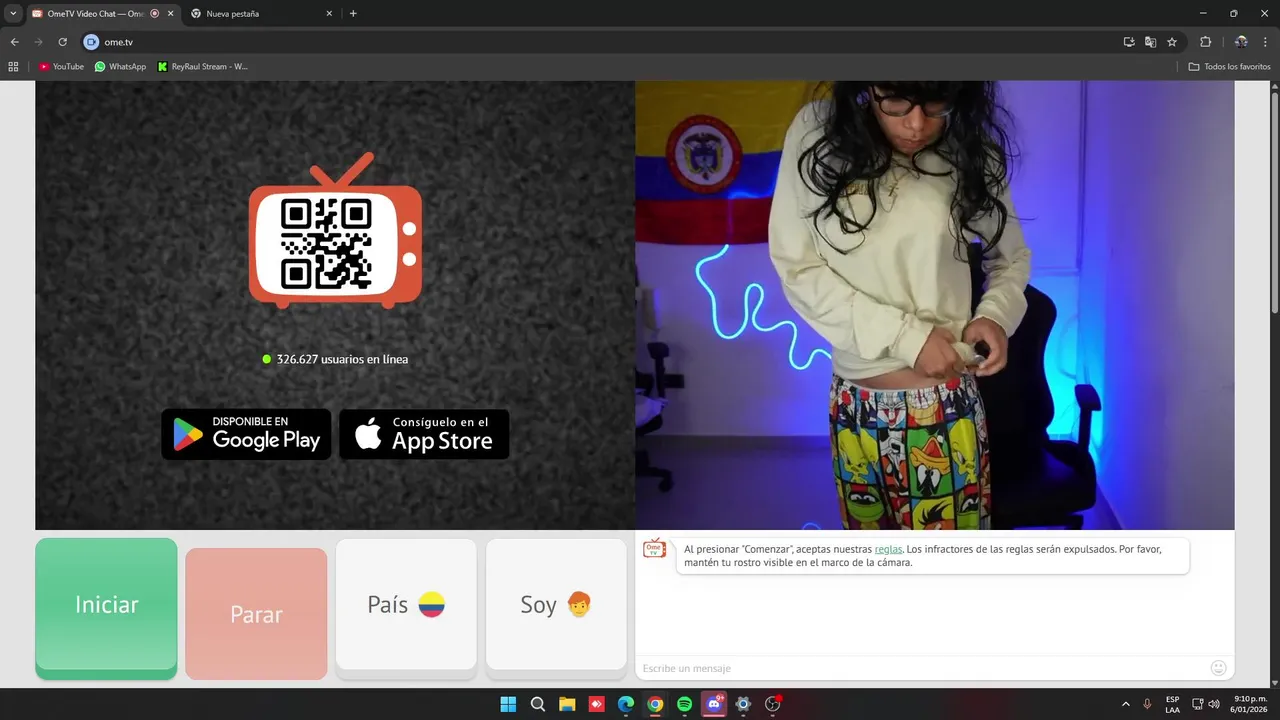Open the Windows Start menu
Screen dimensions: 1280x720
(508, 704)
